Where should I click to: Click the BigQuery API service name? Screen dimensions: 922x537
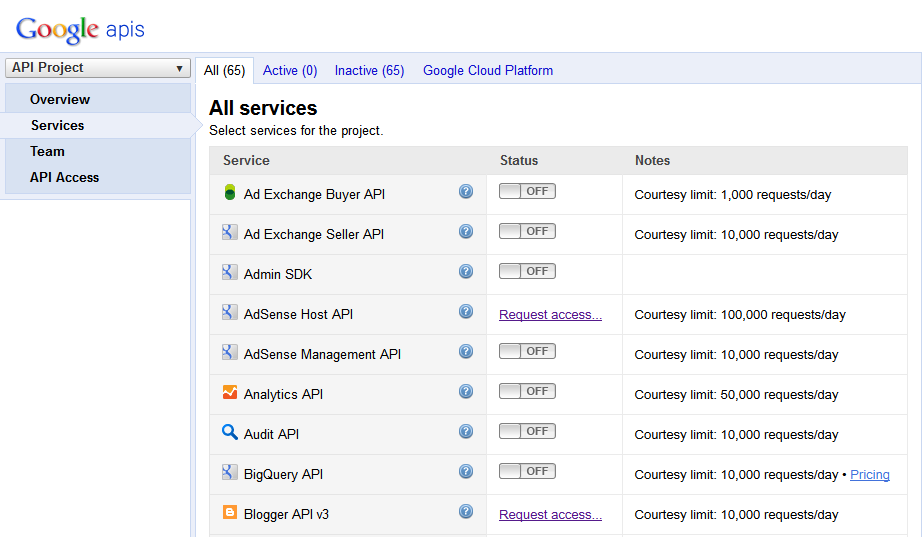pos(283,474)
